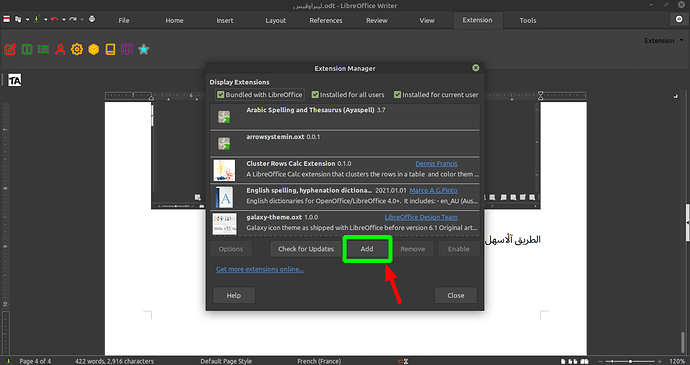
Task: Click the green two-column layout icon
Action: click(27, 49)
